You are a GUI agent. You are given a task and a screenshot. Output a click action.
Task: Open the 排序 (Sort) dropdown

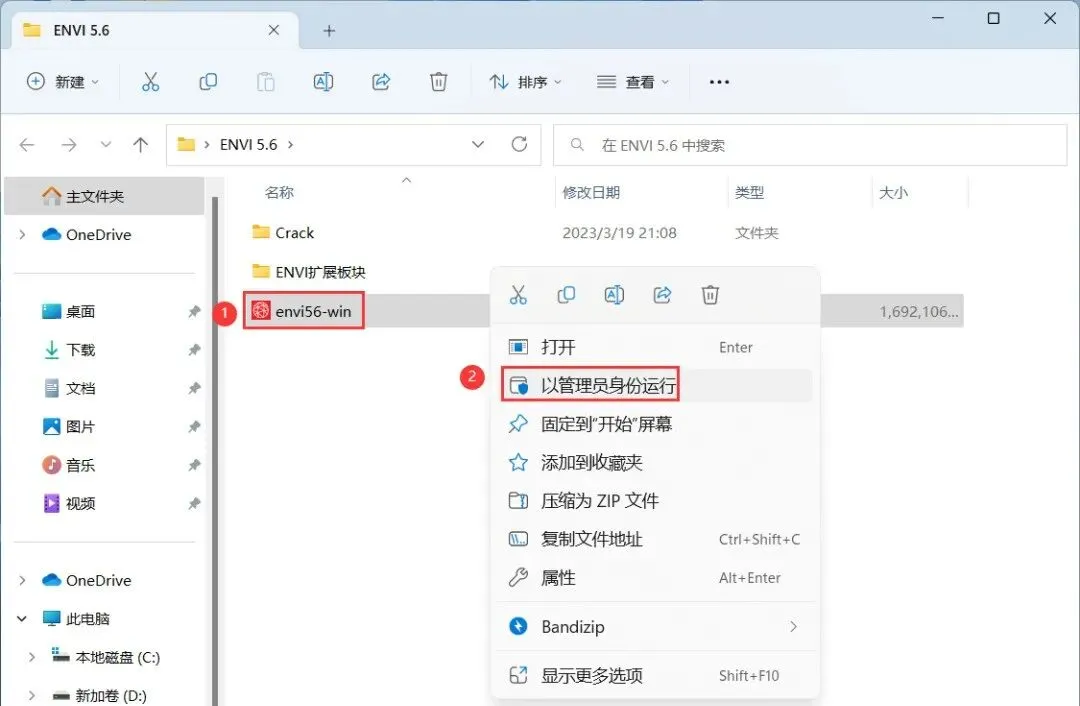pos(526,82)
